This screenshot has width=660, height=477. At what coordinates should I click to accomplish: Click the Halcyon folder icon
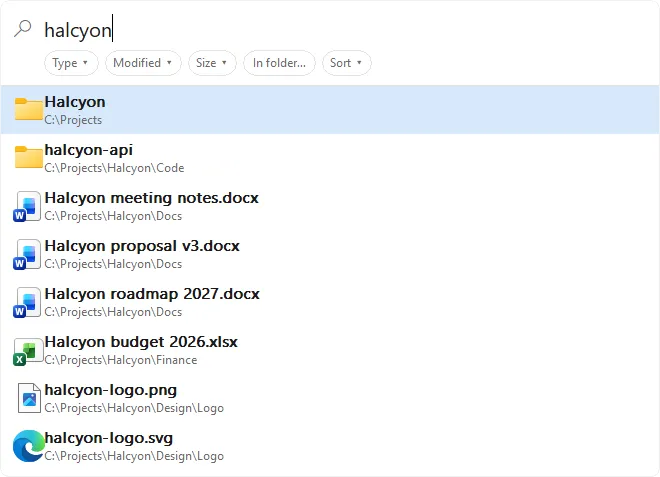click(x=29, y=109)
